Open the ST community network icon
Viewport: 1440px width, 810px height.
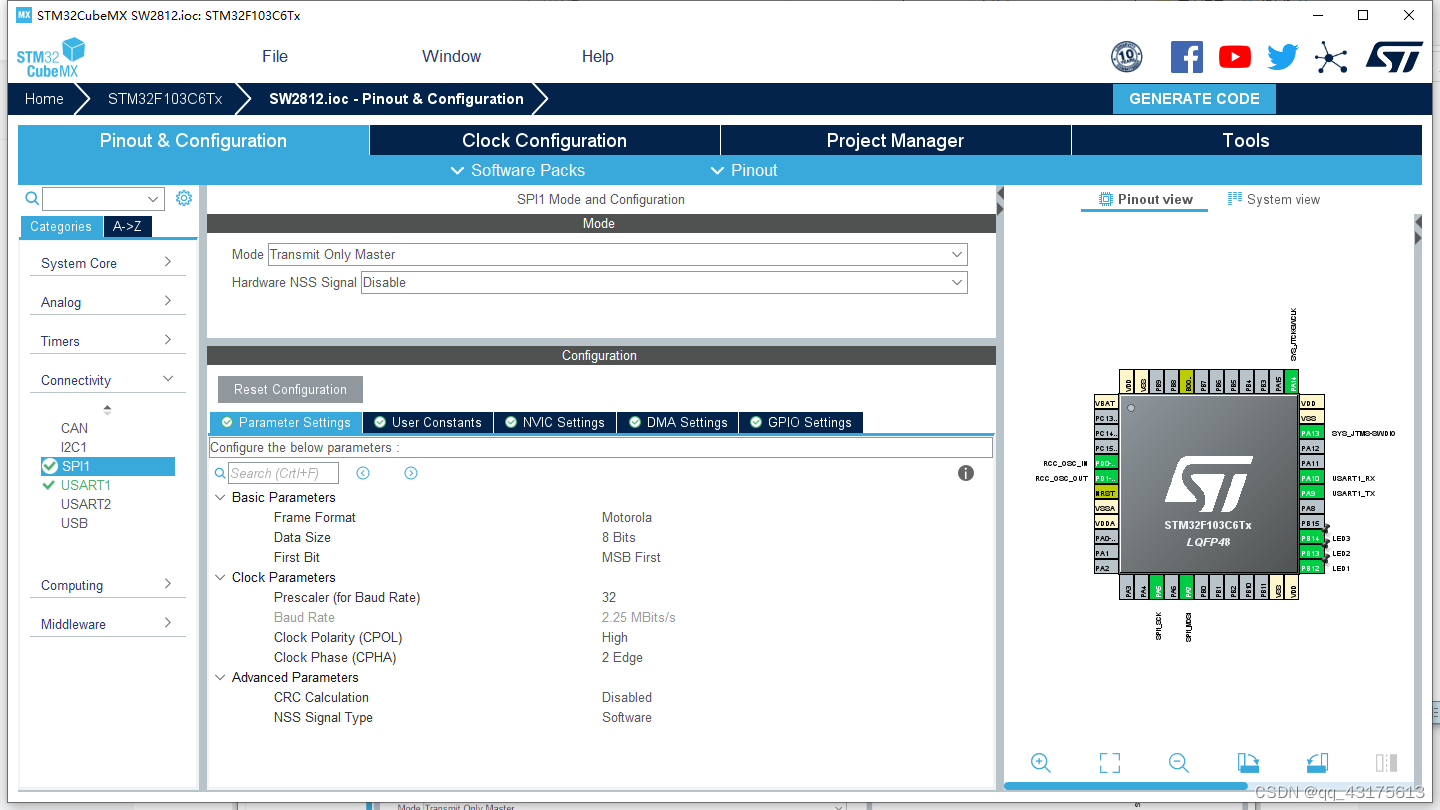(1331, 57)
